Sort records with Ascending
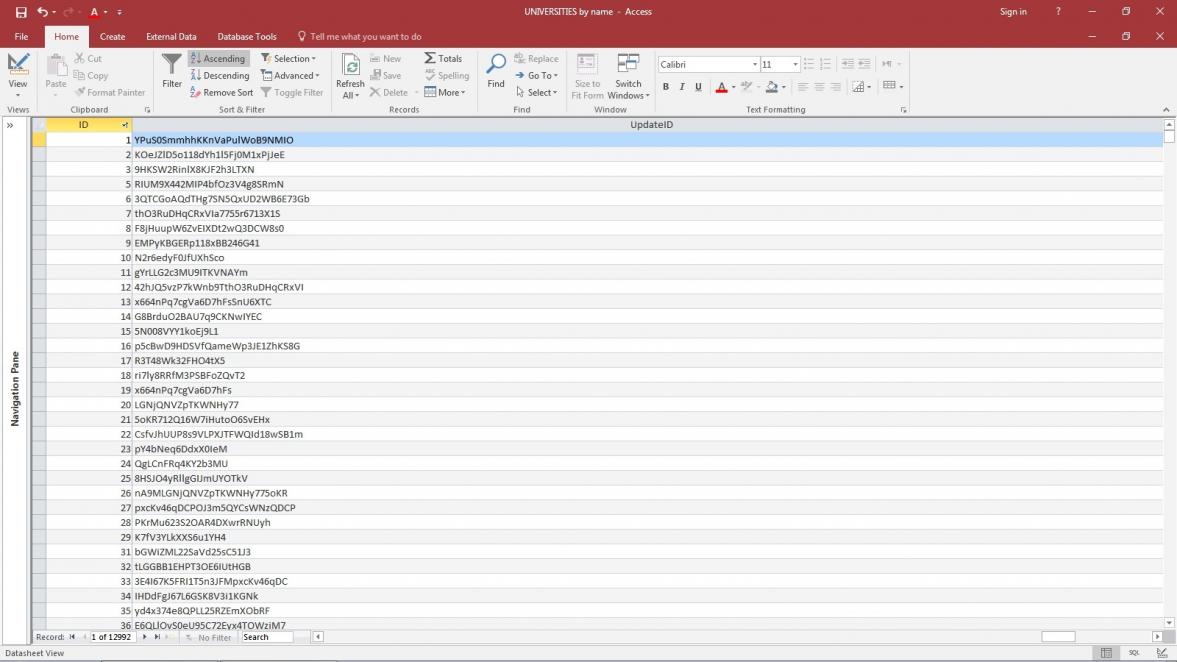This screenshot has height=662, width=1177. (218, 59)
